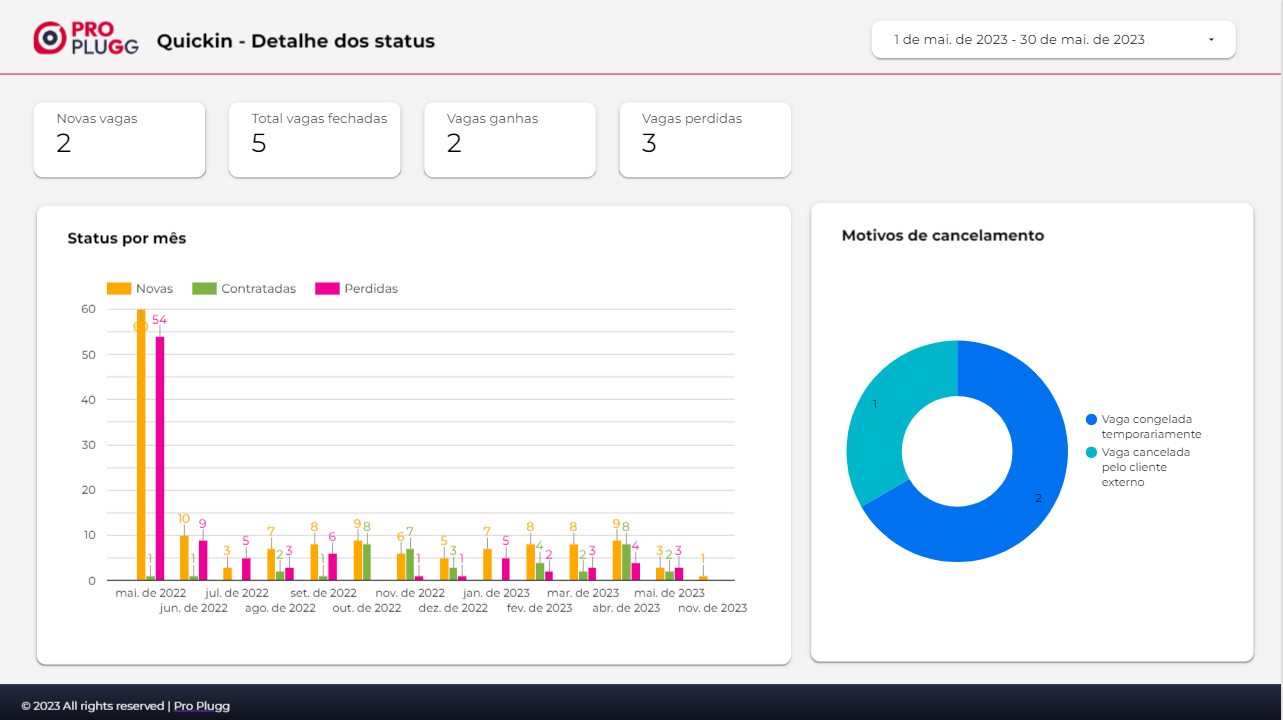Screen dimensions: 1283x720
Task: Click the orange bar for jun. de 2022
Action: (184, 557)
